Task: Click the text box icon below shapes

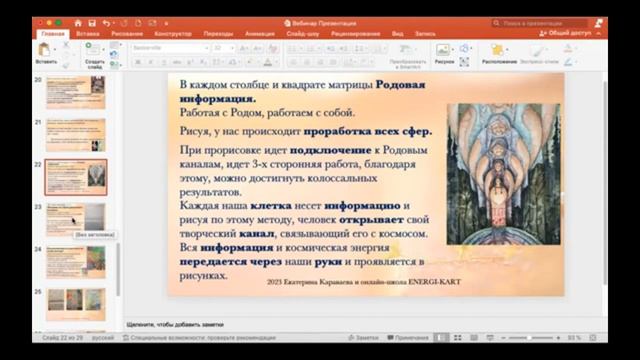Action: (464, 62)
